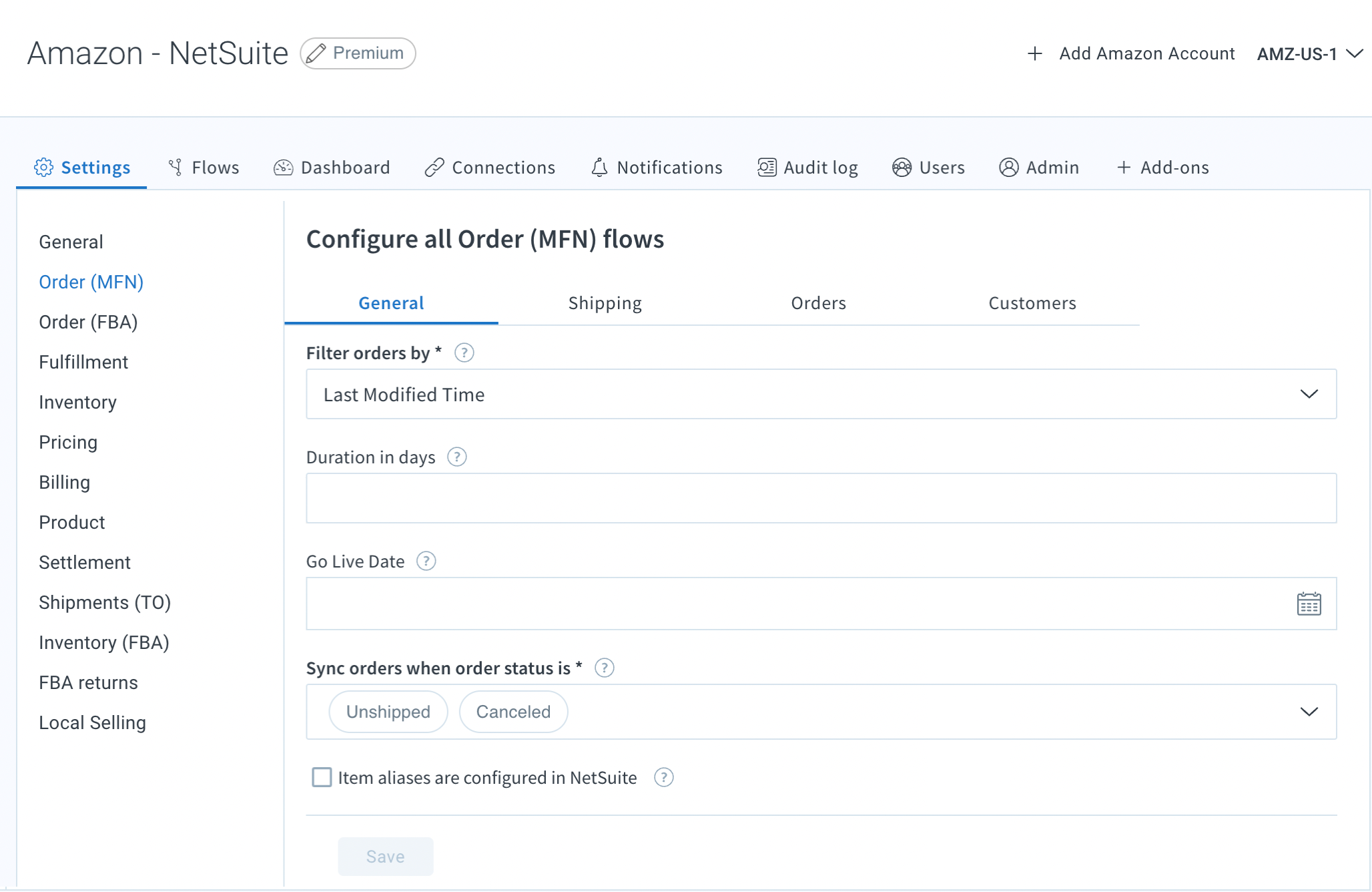Open the Connections tab
The image size is (1372, 892).
point(490,168)
